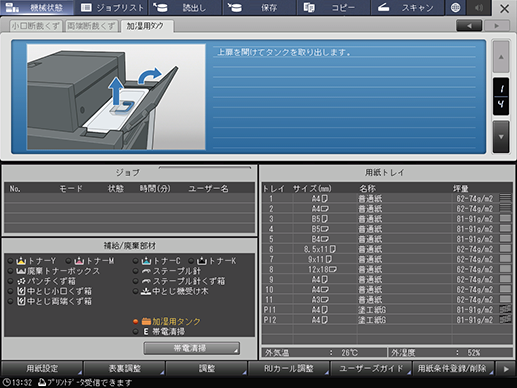The width and height of the screenshot is (517, 388).
Task: Click tray 1 paper level indicator
Action: click(x=505, y=198)
